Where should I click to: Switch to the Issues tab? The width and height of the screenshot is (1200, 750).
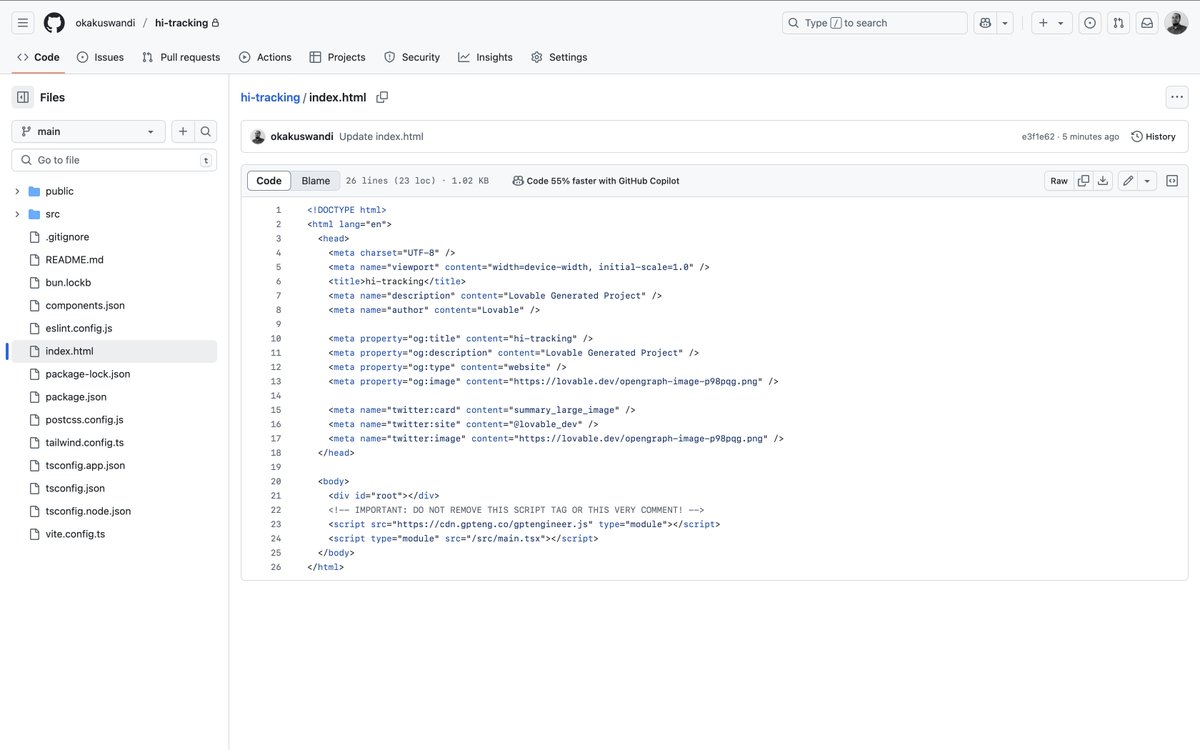(x=100, y=57)
